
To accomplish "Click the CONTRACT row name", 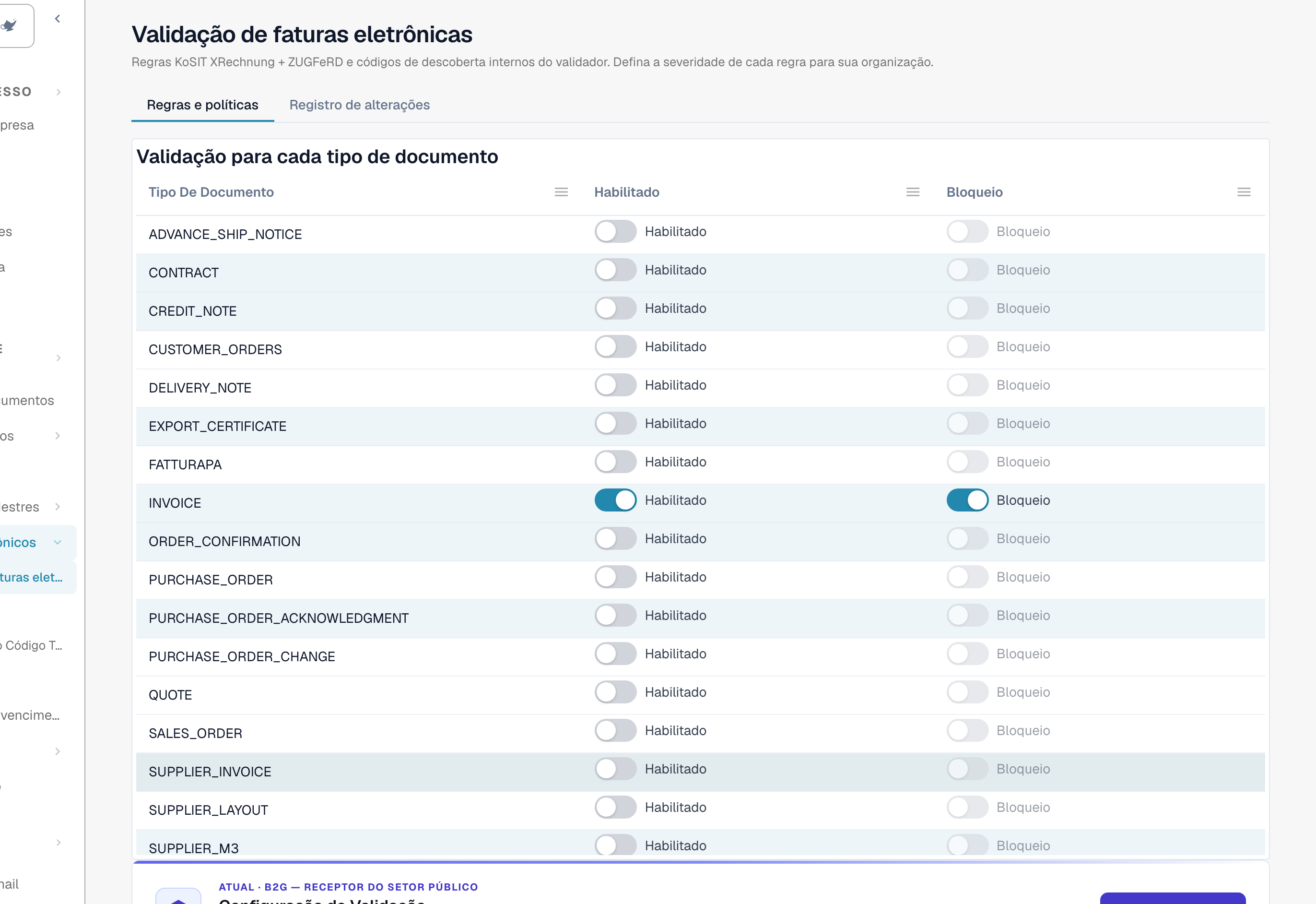I will 184,273.
